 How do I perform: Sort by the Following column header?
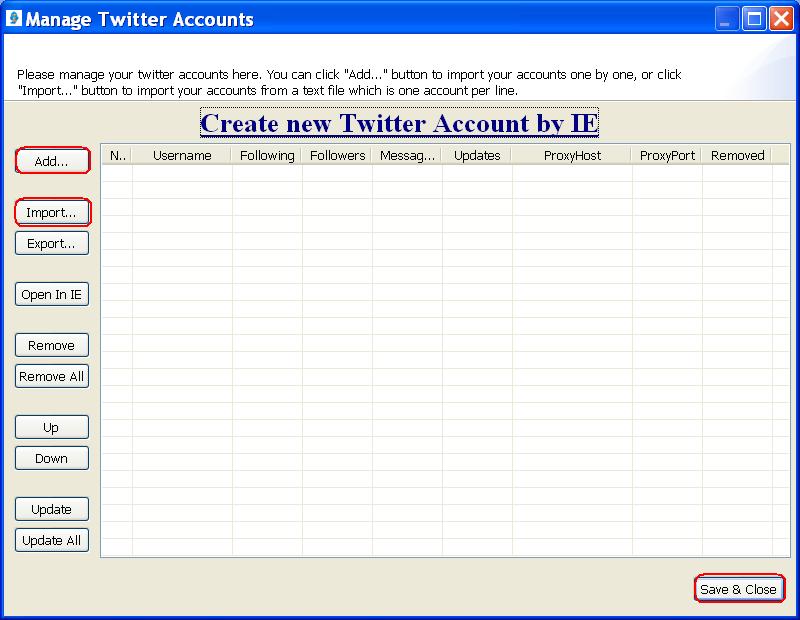pos(267,156)
